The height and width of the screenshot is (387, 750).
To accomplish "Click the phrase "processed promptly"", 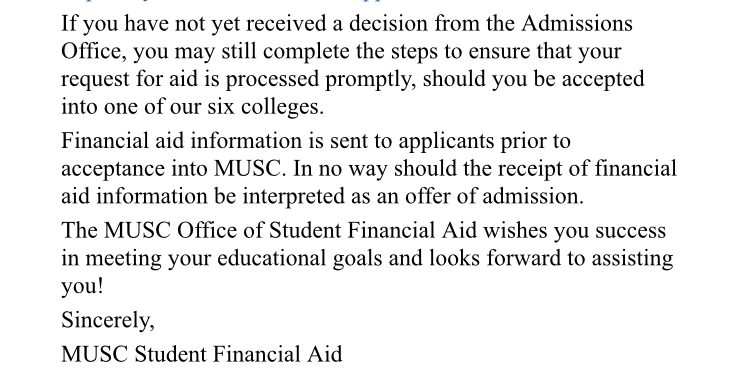I will pyautogui.click(x=320, y=79).
